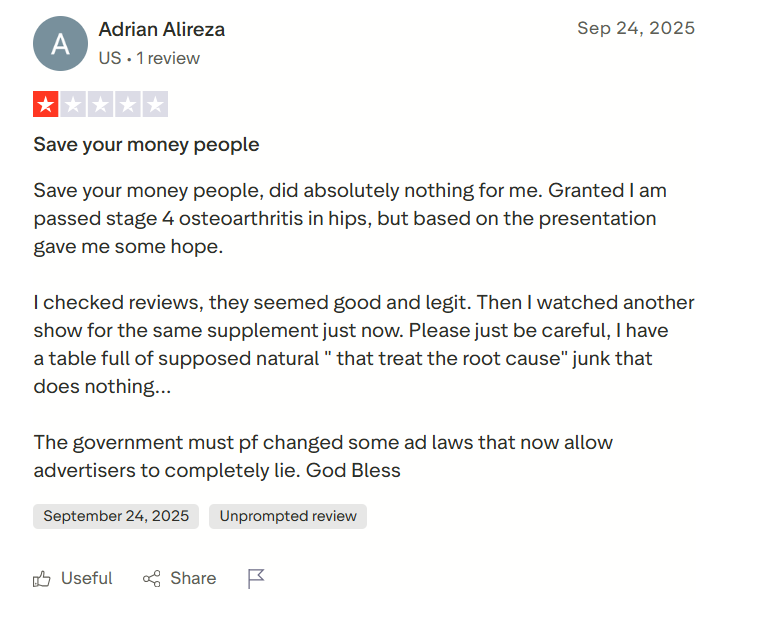Click the share network icon
Viewport: 762px width, 623px height.
[152, 578]
